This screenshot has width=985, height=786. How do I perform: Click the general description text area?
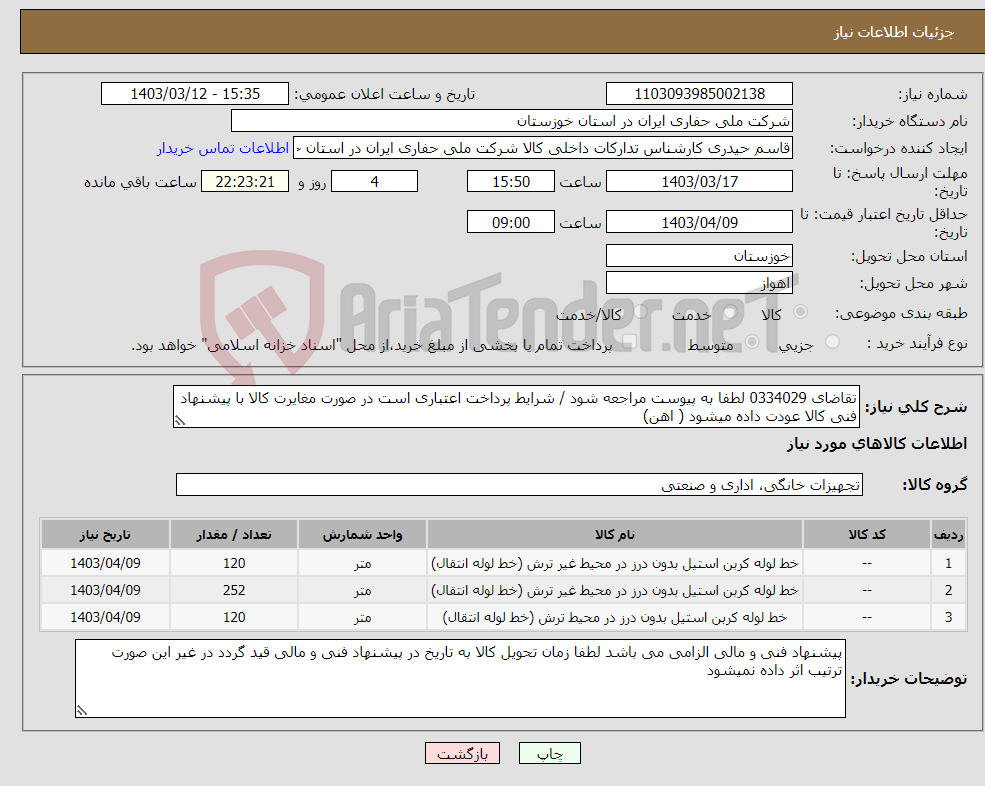click(x=516, y=407)
